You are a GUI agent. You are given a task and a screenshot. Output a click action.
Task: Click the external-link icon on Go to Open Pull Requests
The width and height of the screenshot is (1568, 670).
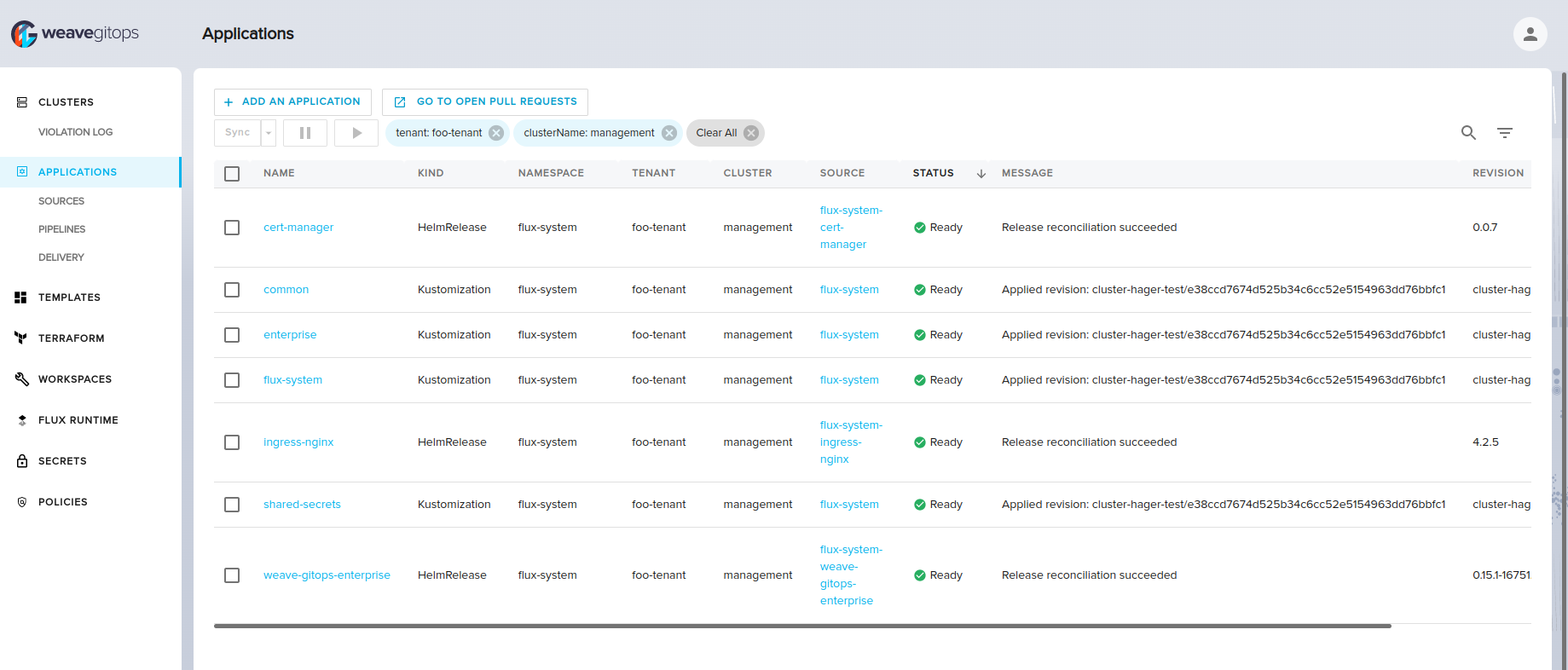click(400, 102)
